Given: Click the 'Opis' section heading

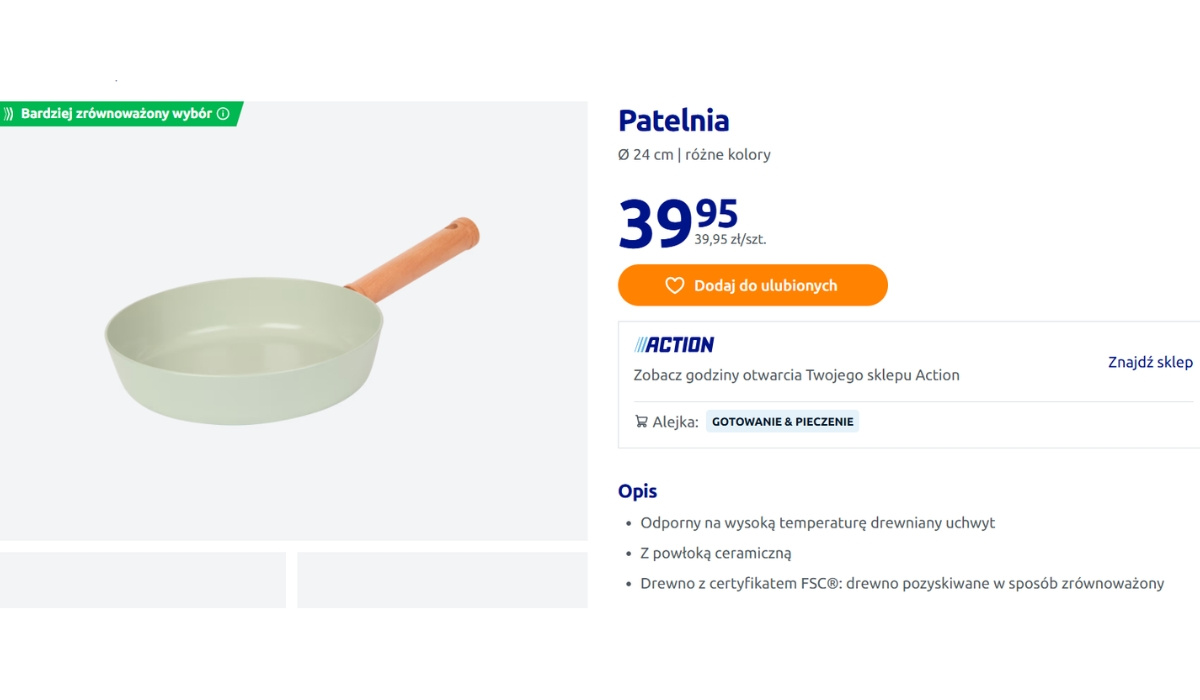Looking at the screenshot, I should point(638,491).
